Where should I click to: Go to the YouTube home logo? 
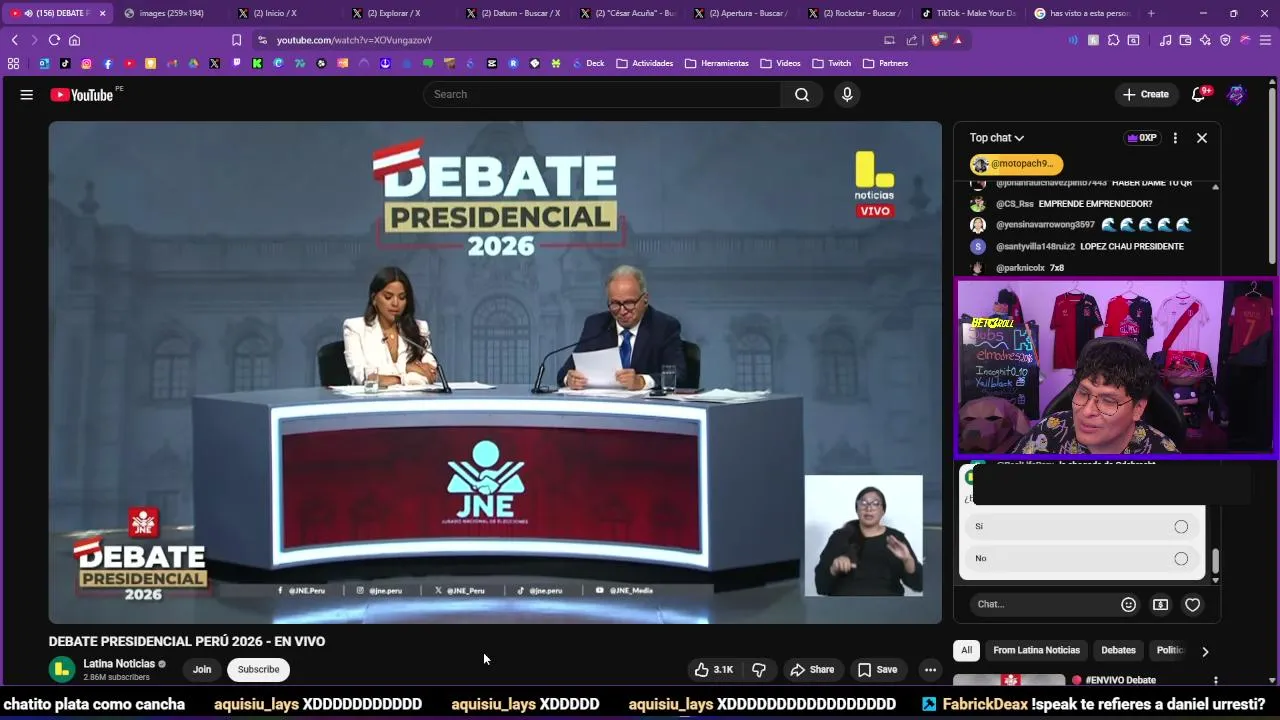click(x=82, y=95)
